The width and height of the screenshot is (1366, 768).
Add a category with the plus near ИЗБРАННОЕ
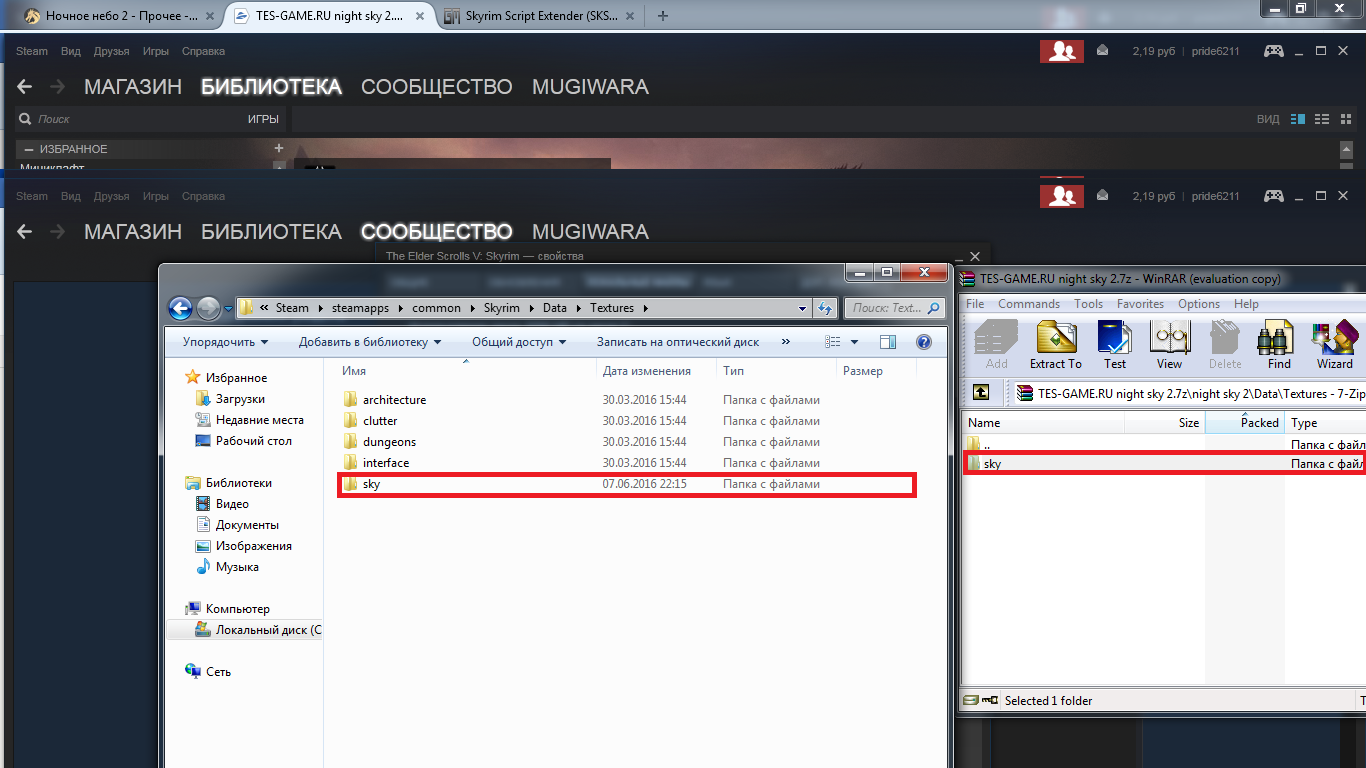279,148
